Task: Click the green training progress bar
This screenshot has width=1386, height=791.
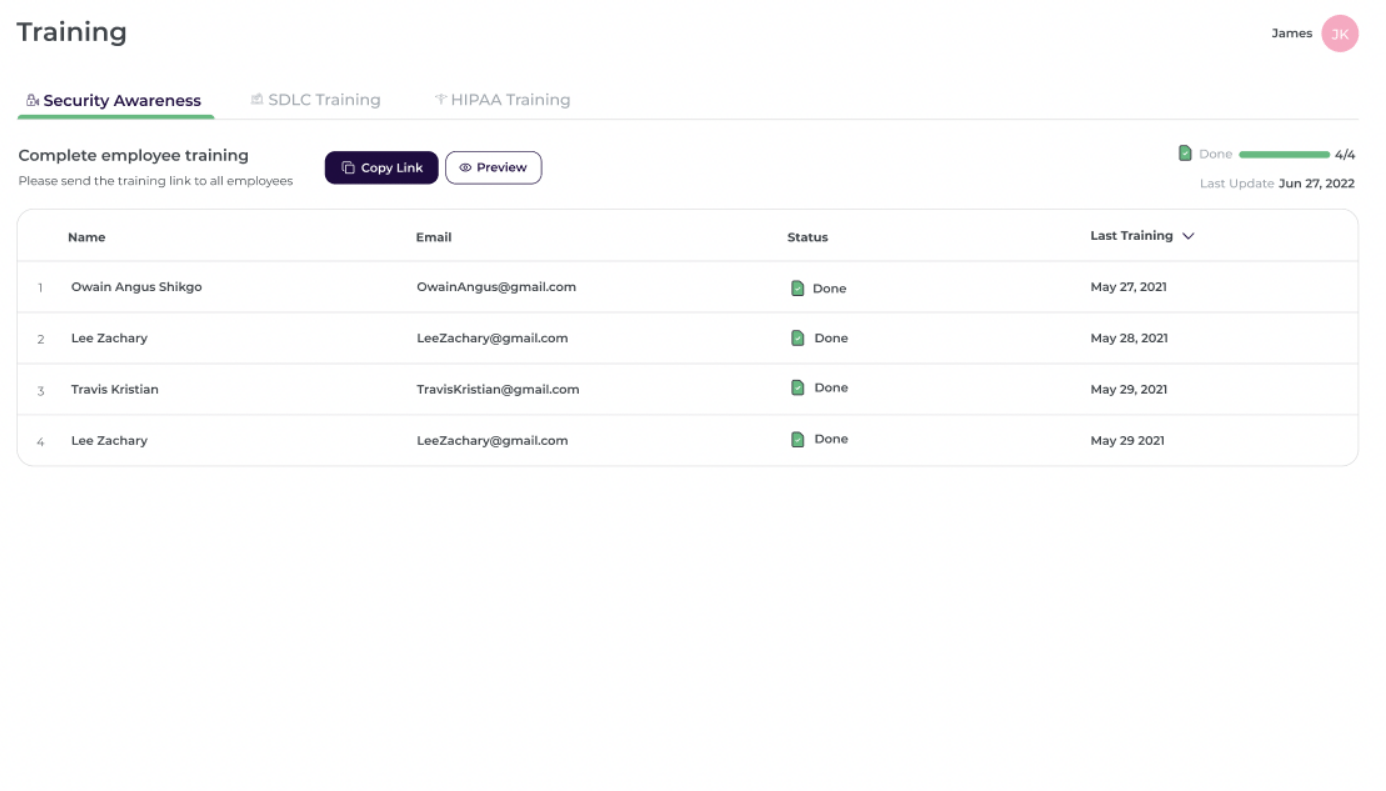Action: click(1284, 155)
